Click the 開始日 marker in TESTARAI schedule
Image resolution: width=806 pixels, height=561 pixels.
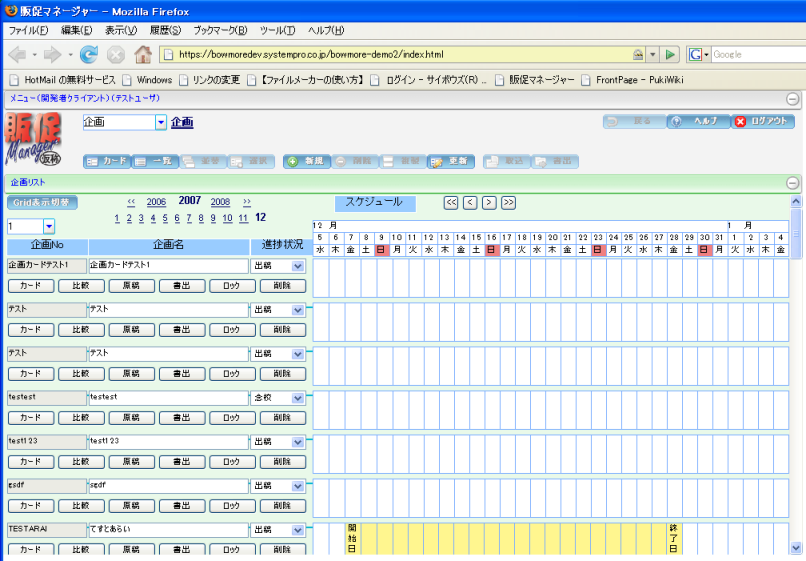pos(352,538)
